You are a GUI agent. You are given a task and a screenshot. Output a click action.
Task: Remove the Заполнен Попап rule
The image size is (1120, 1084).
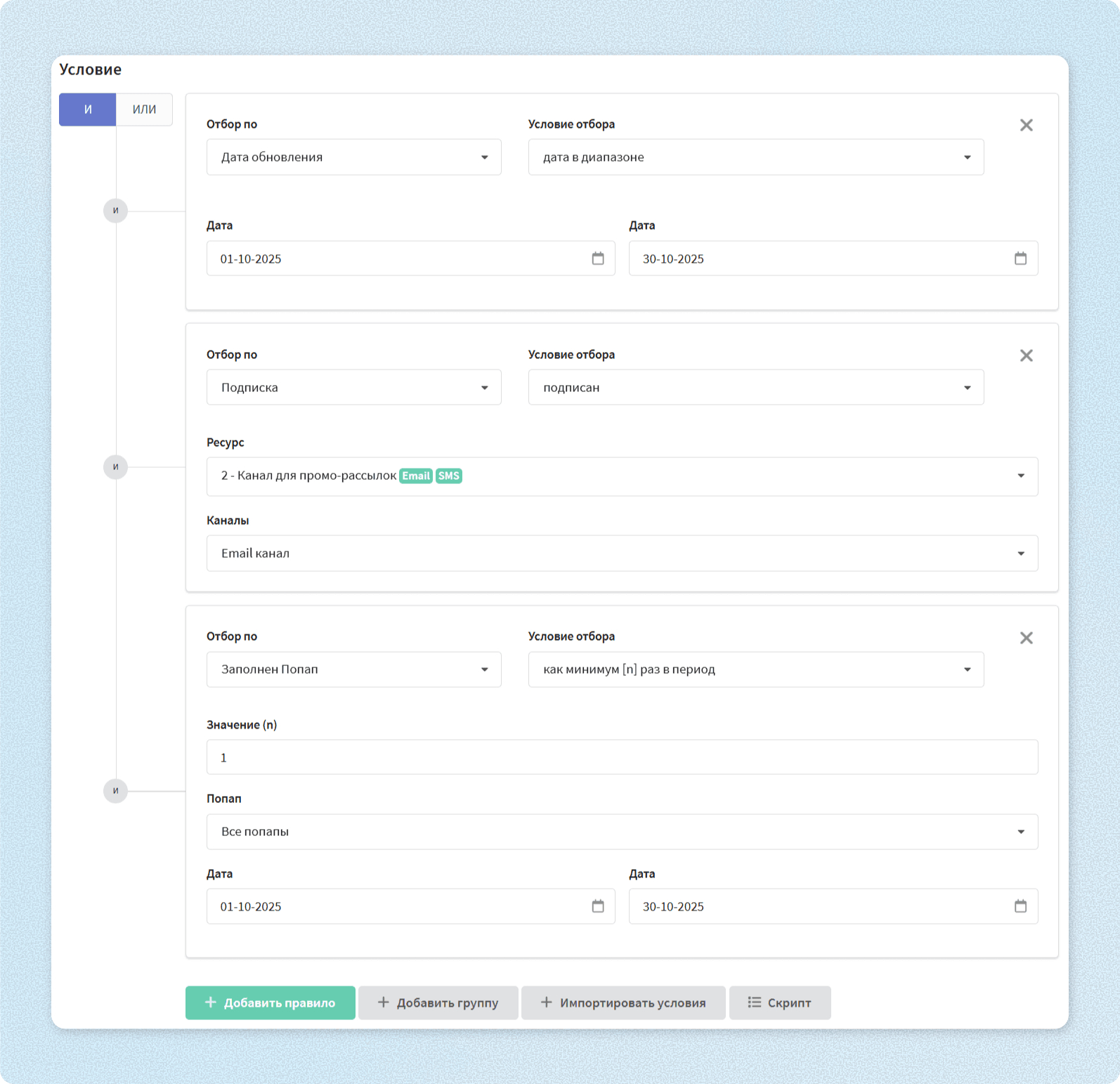click(1026, 638)
